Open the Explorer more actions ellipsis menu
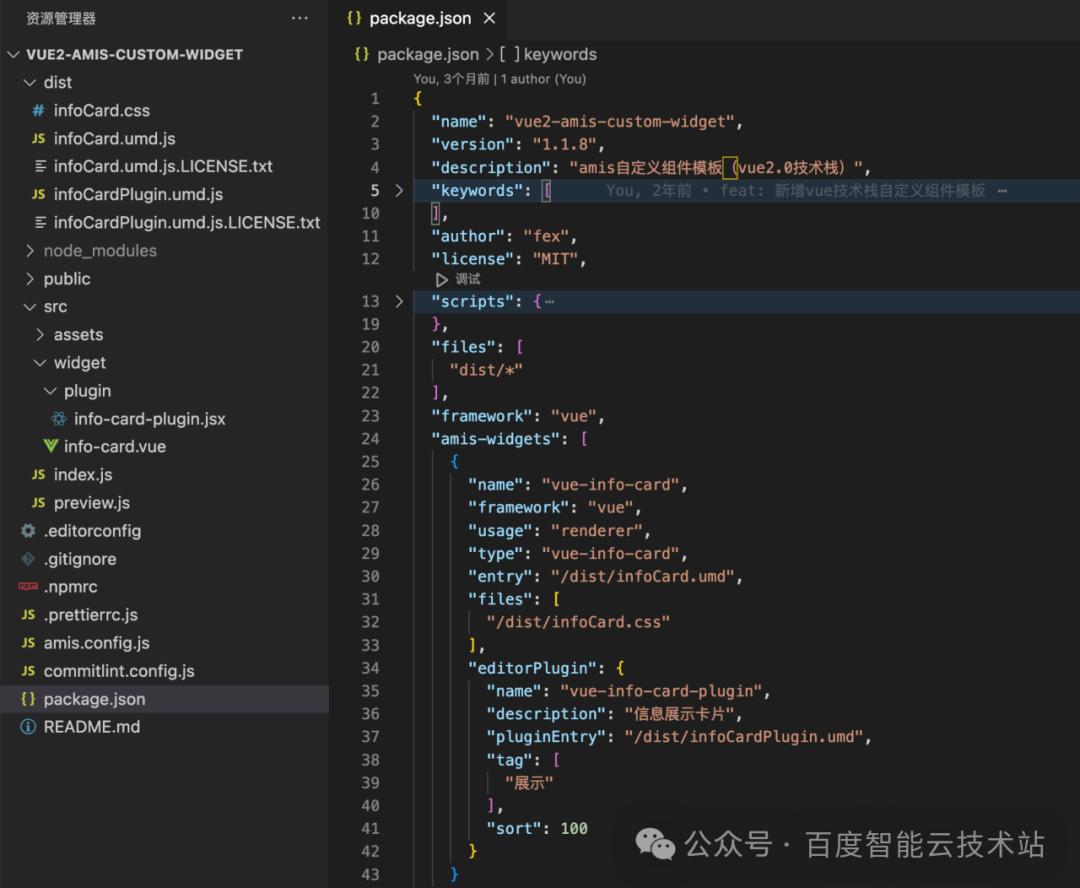Image resolution: width=1080 pixels, height=888 pixels. 300,18
